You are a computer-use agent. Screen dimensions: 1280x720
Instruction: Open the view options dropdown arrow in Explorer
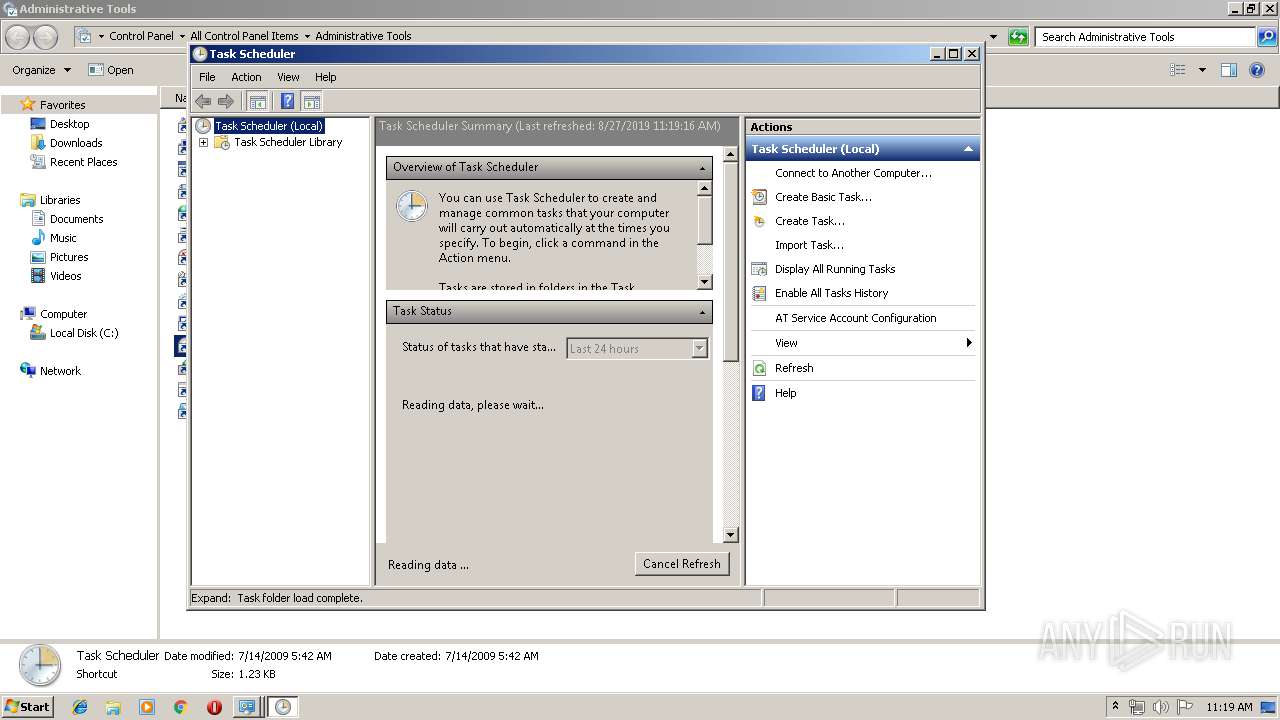1202,70
